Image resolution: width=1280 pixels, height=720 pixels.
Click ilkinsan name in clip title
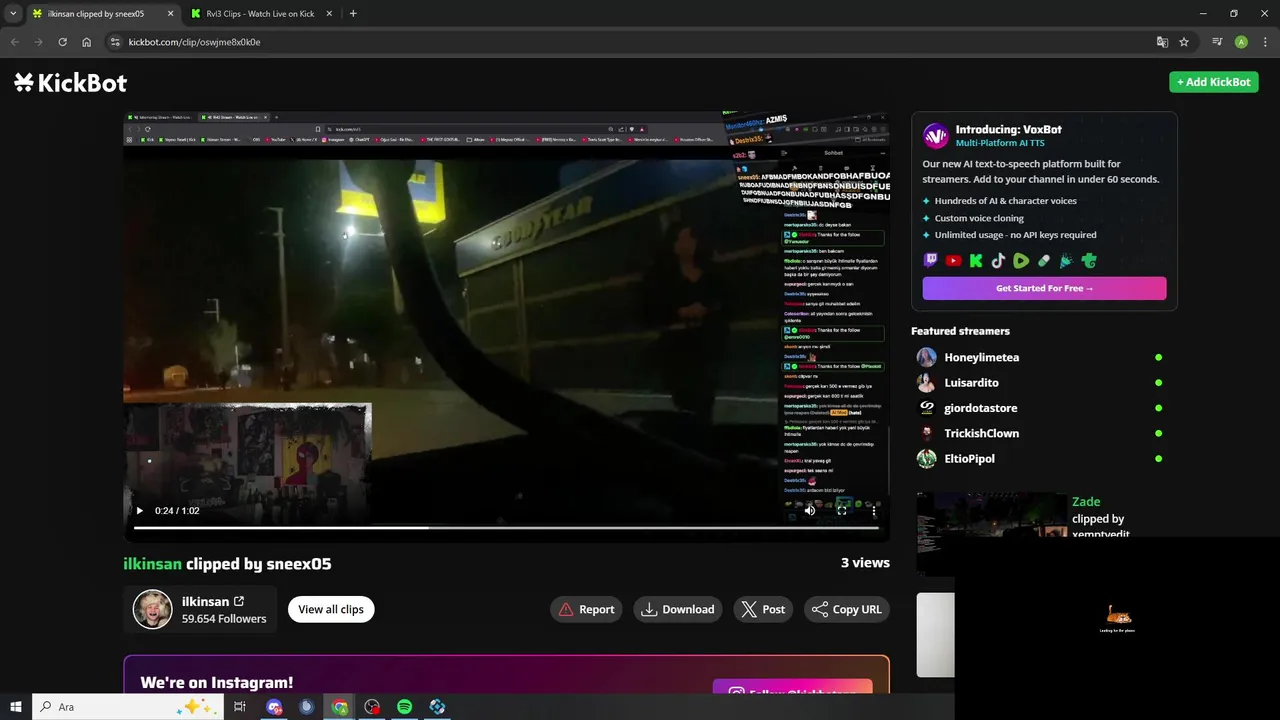[152, 564]
